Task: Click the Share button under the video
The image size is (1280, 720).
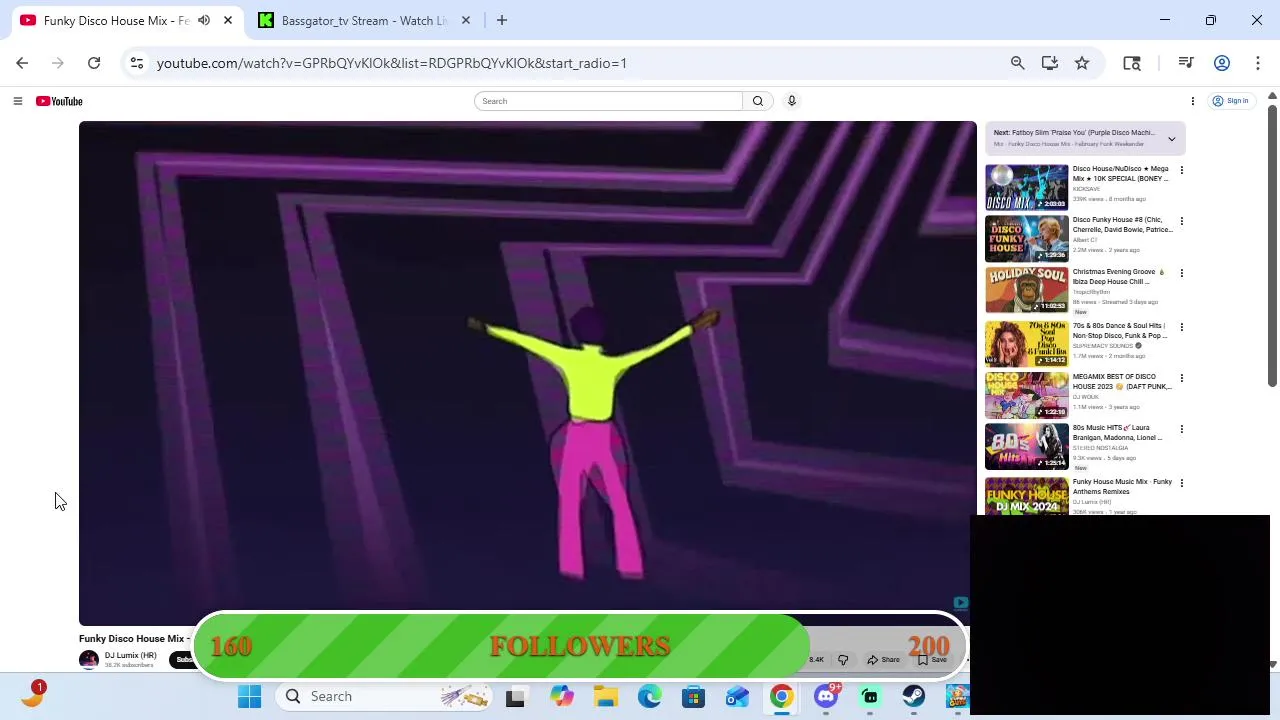Action: click(883, 660)
